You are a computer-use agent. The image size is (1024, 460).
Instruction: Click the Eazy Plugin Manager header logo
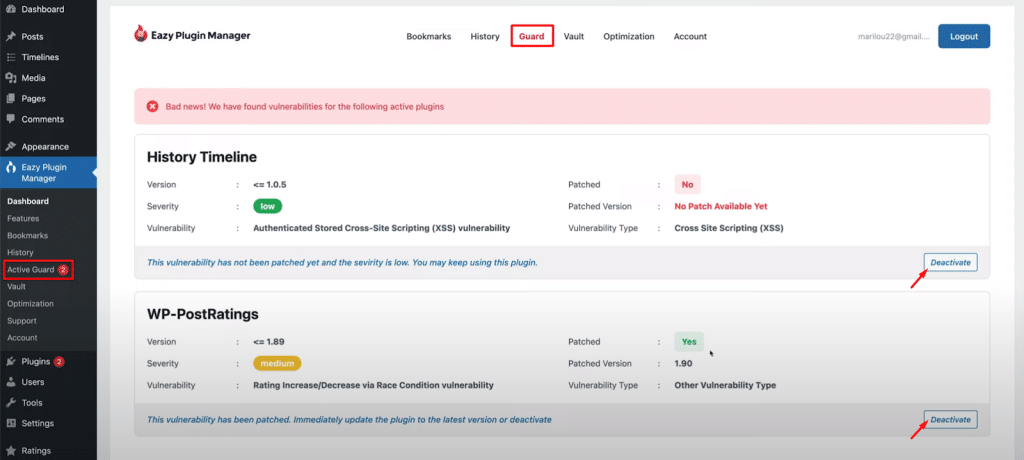(192, 35)
